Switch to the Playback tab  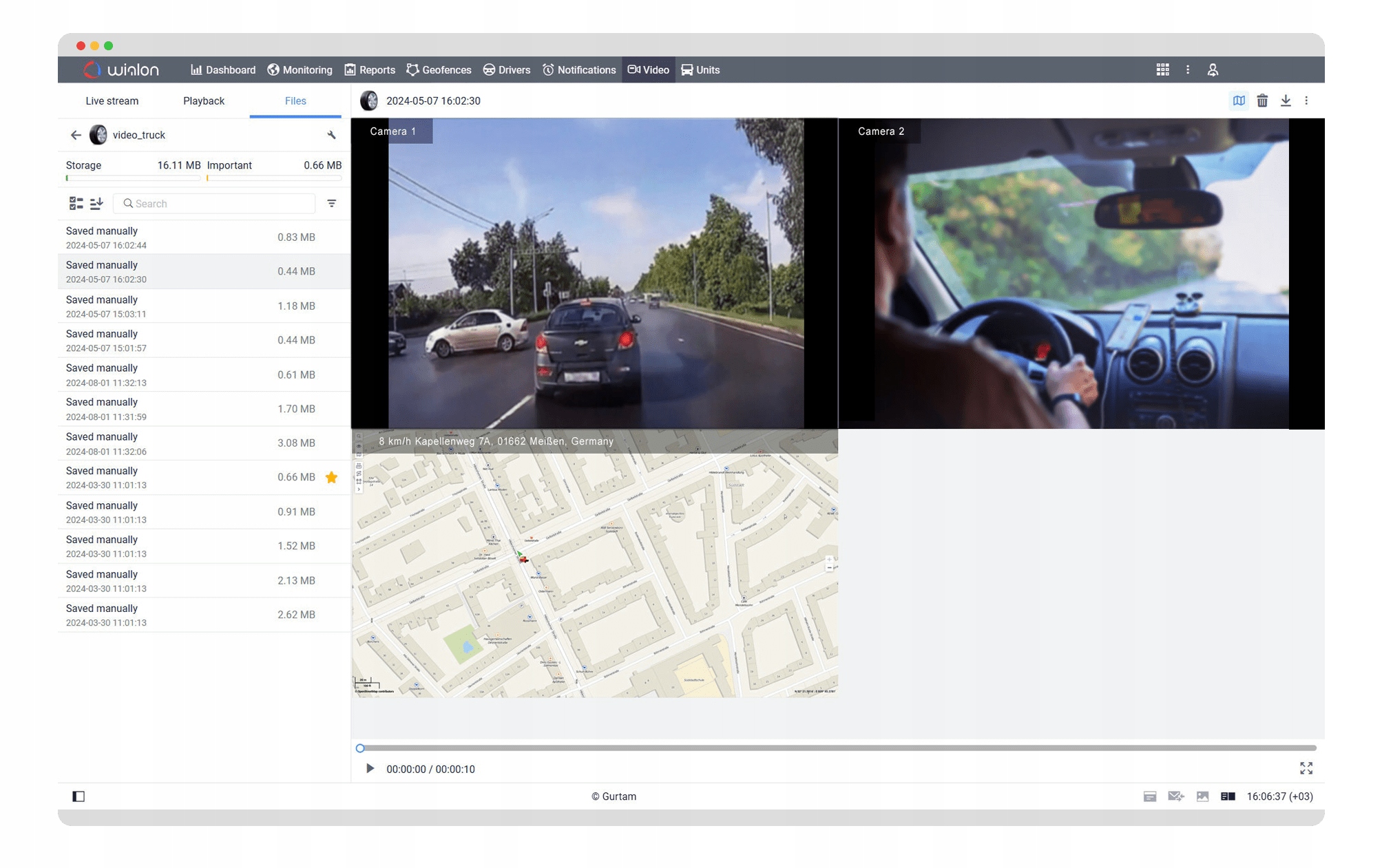point(203,100)
